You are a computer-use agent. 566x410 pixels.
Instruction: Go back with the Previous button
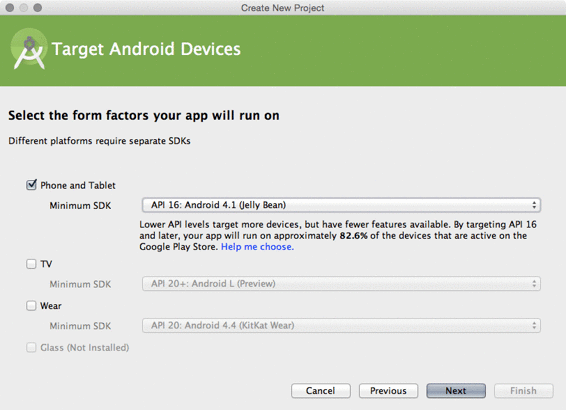coord(388,391)
